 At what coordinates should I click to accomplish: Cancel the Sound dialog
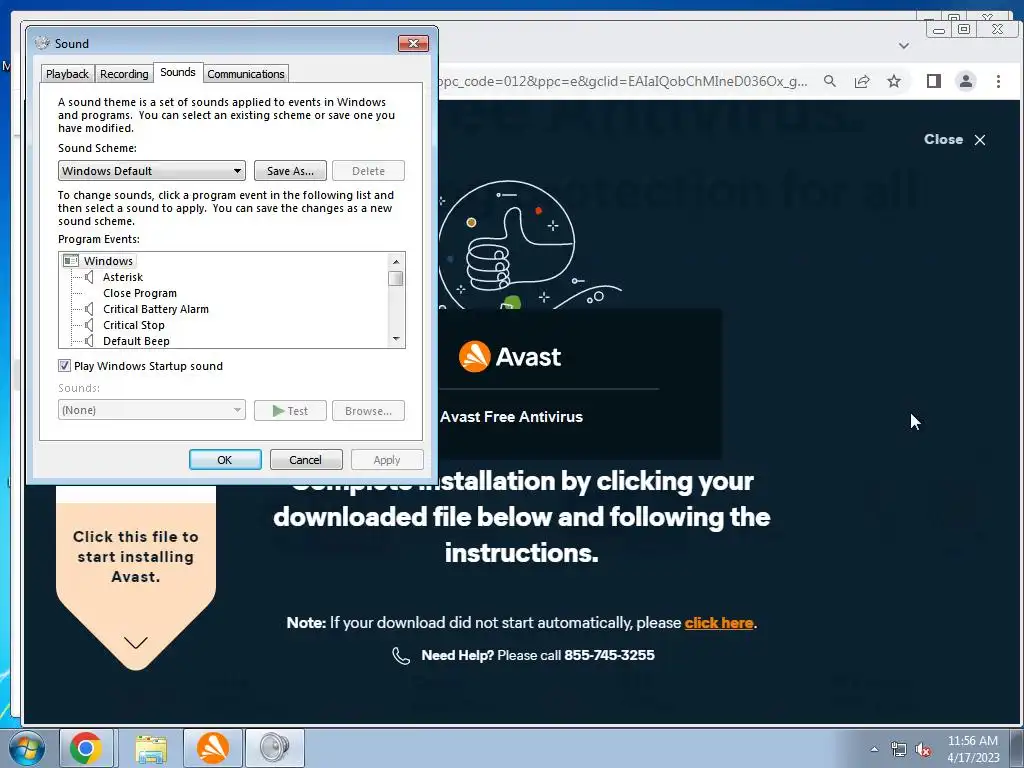(305, 460)
